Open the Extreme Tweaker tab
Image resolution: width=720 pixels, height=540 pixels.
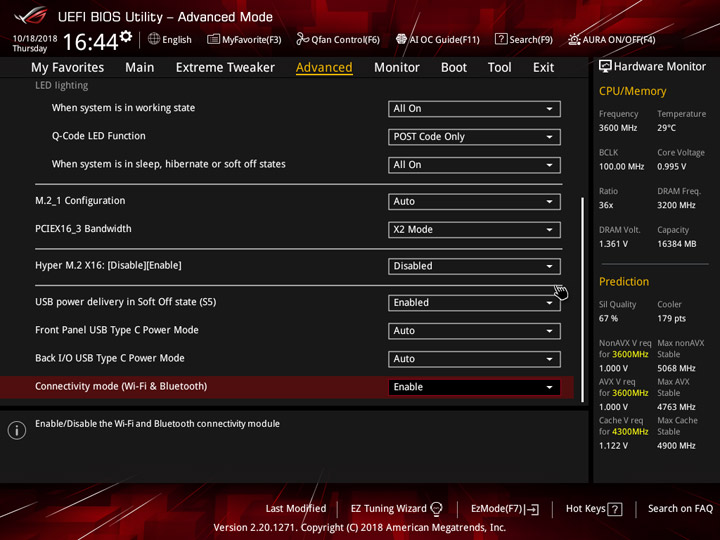point(225,68)
